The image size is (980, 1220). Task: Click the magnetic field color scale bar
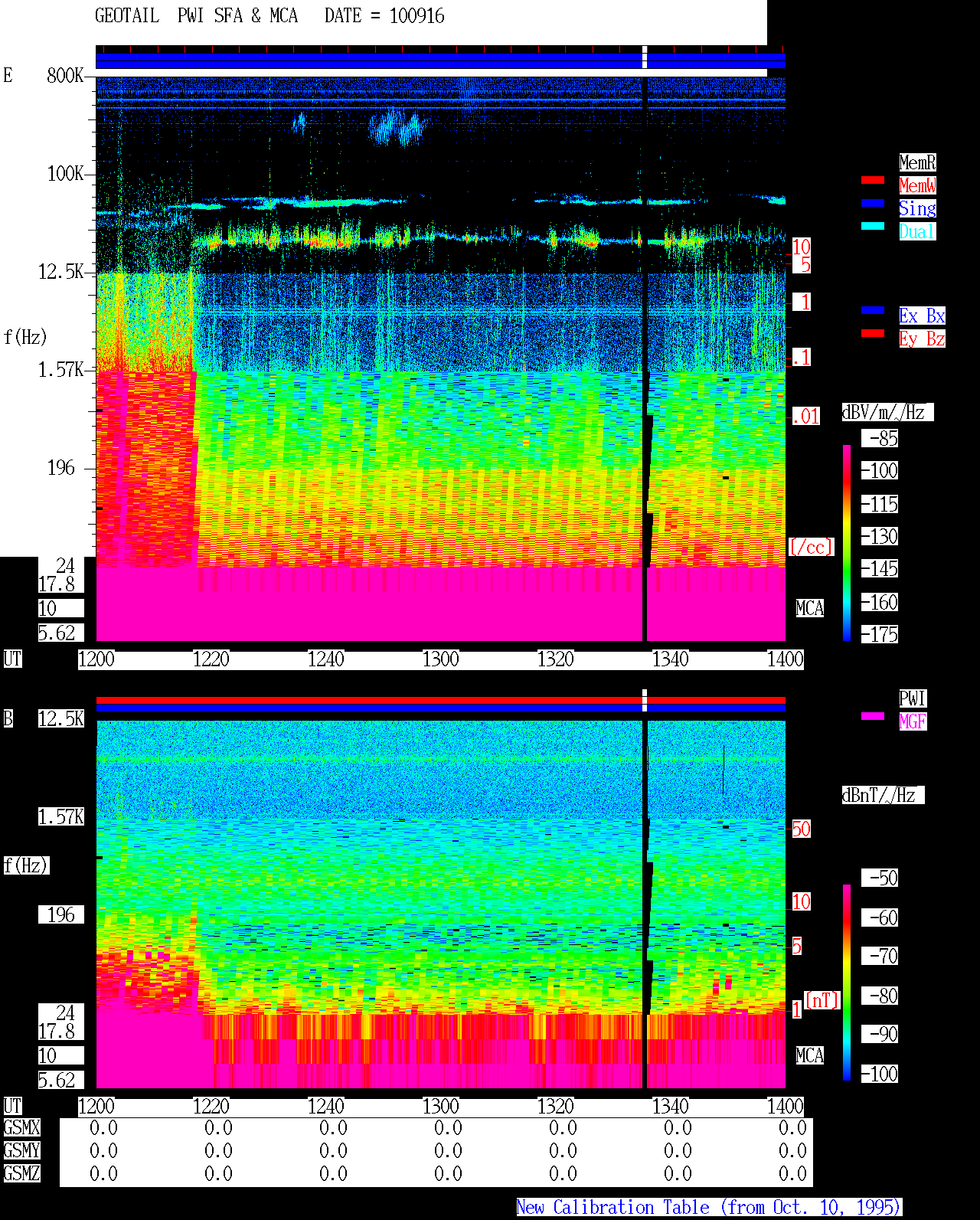click(x=847, y=983)
